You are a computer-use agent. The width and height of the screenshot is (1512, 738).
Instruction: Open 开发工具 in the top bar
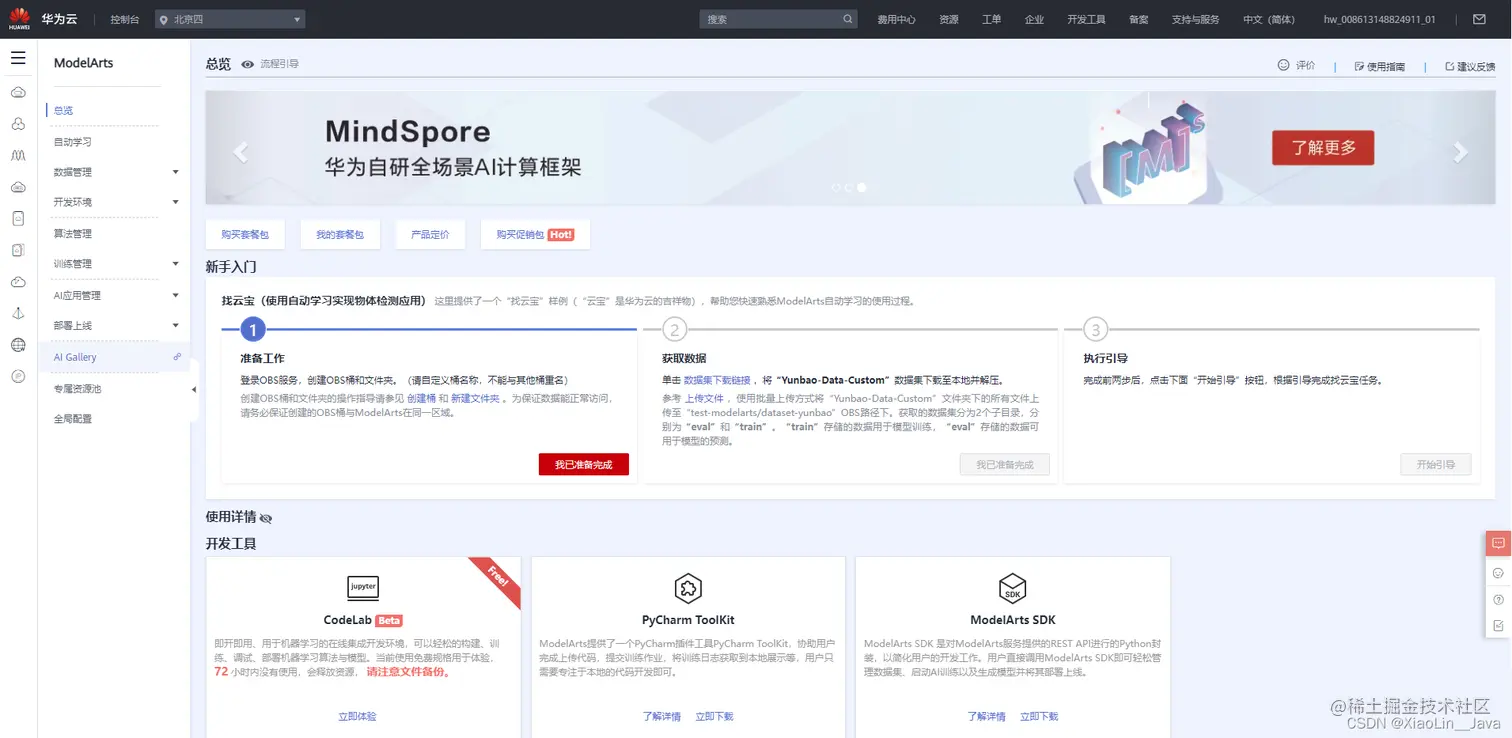[x=1086, y=19]
